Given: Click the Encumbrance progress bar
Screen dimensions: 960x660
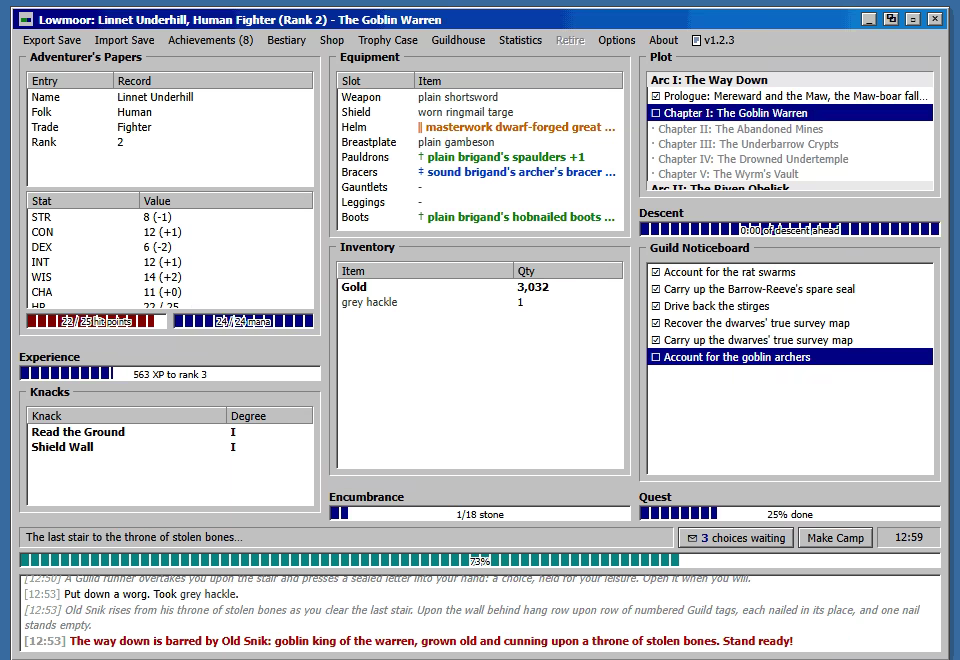Looking at the screenshot, I should [x=479, y=514].
